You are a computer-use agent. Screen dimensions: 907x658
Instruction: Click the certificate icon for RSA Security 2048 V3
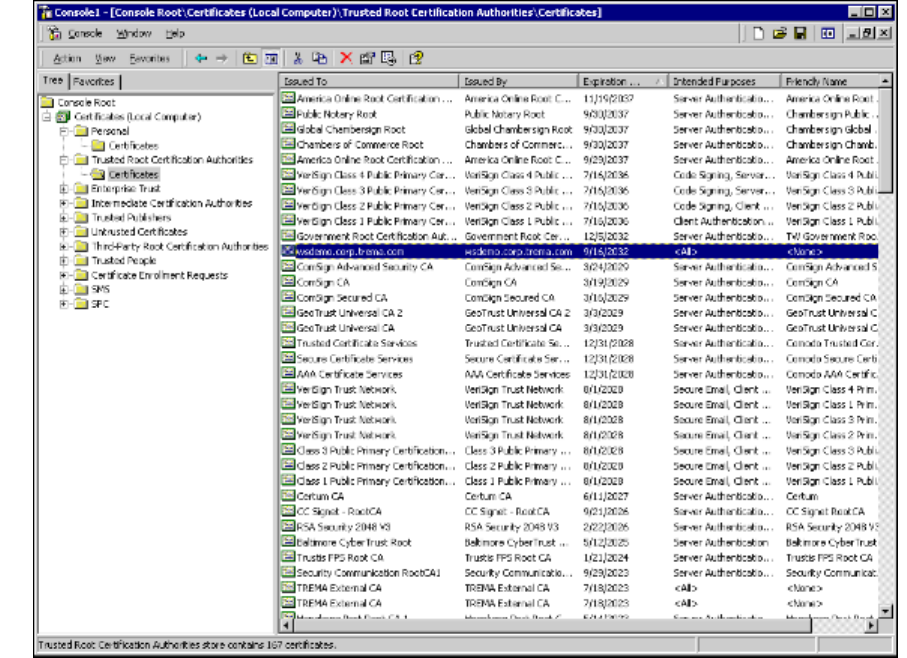tap(288, 527)
